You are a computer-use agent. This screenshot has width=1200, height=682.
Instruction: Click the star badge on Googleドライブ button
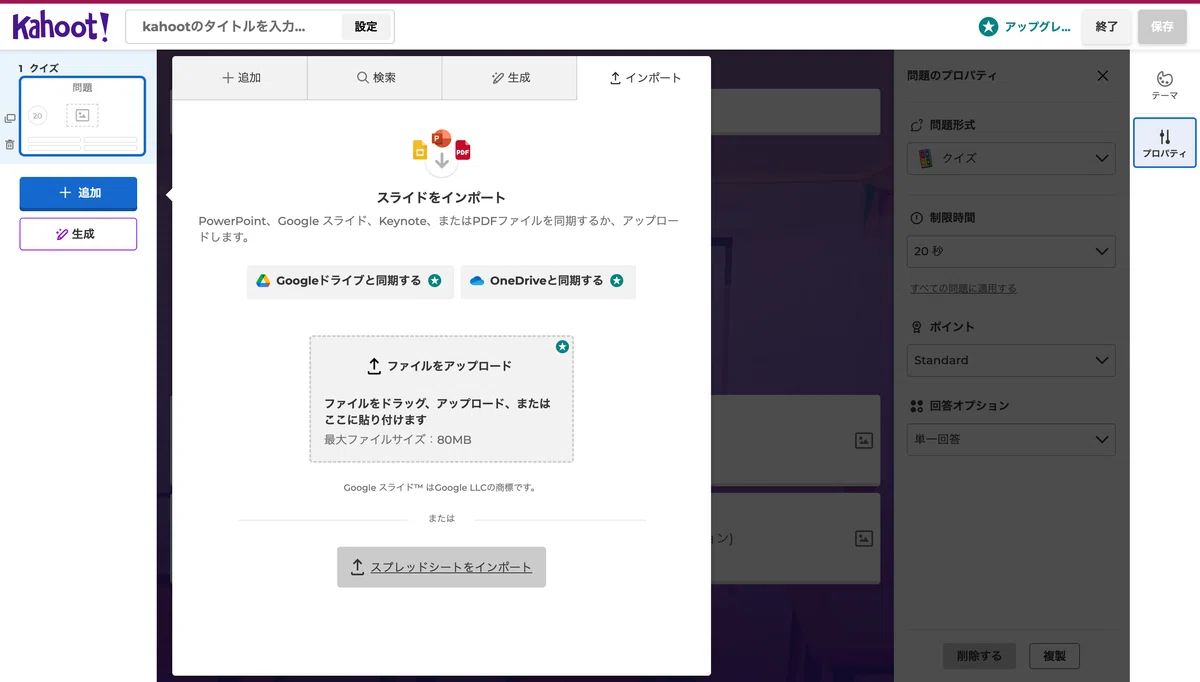[x=435, y=281]
